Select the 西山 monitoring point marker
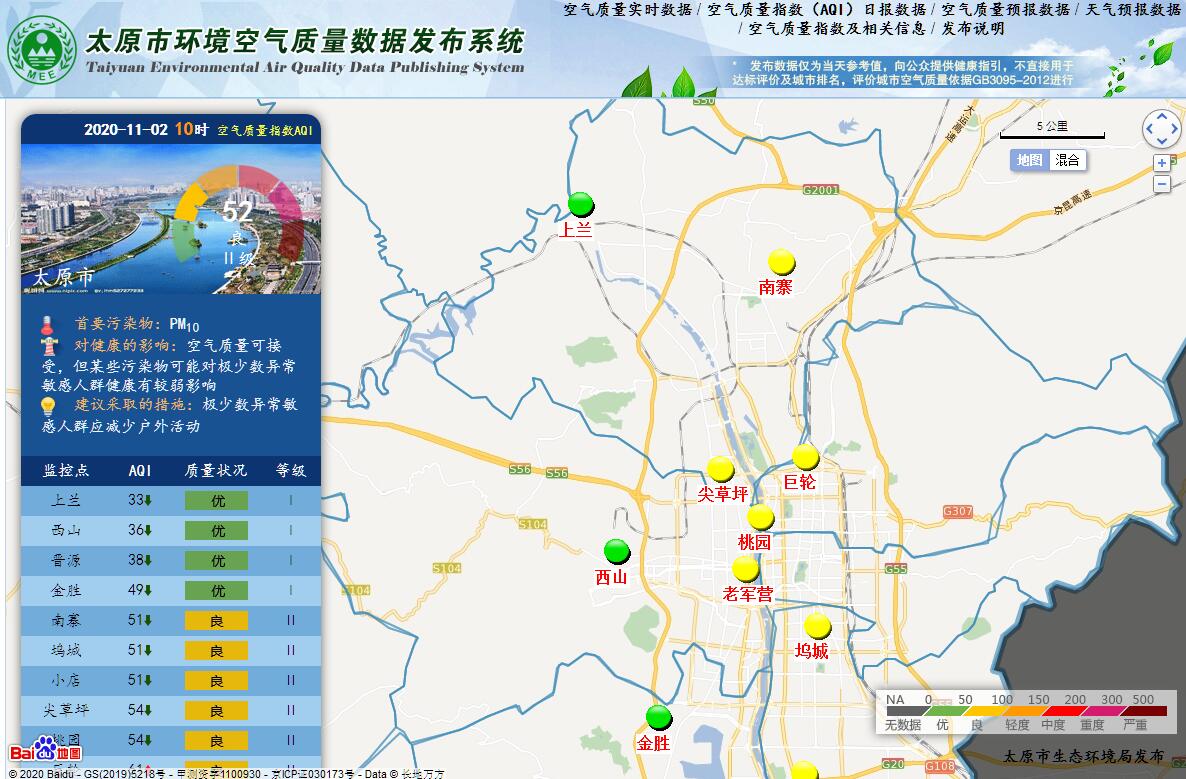Screen dimensions: 1186x779 coord(617,552)
